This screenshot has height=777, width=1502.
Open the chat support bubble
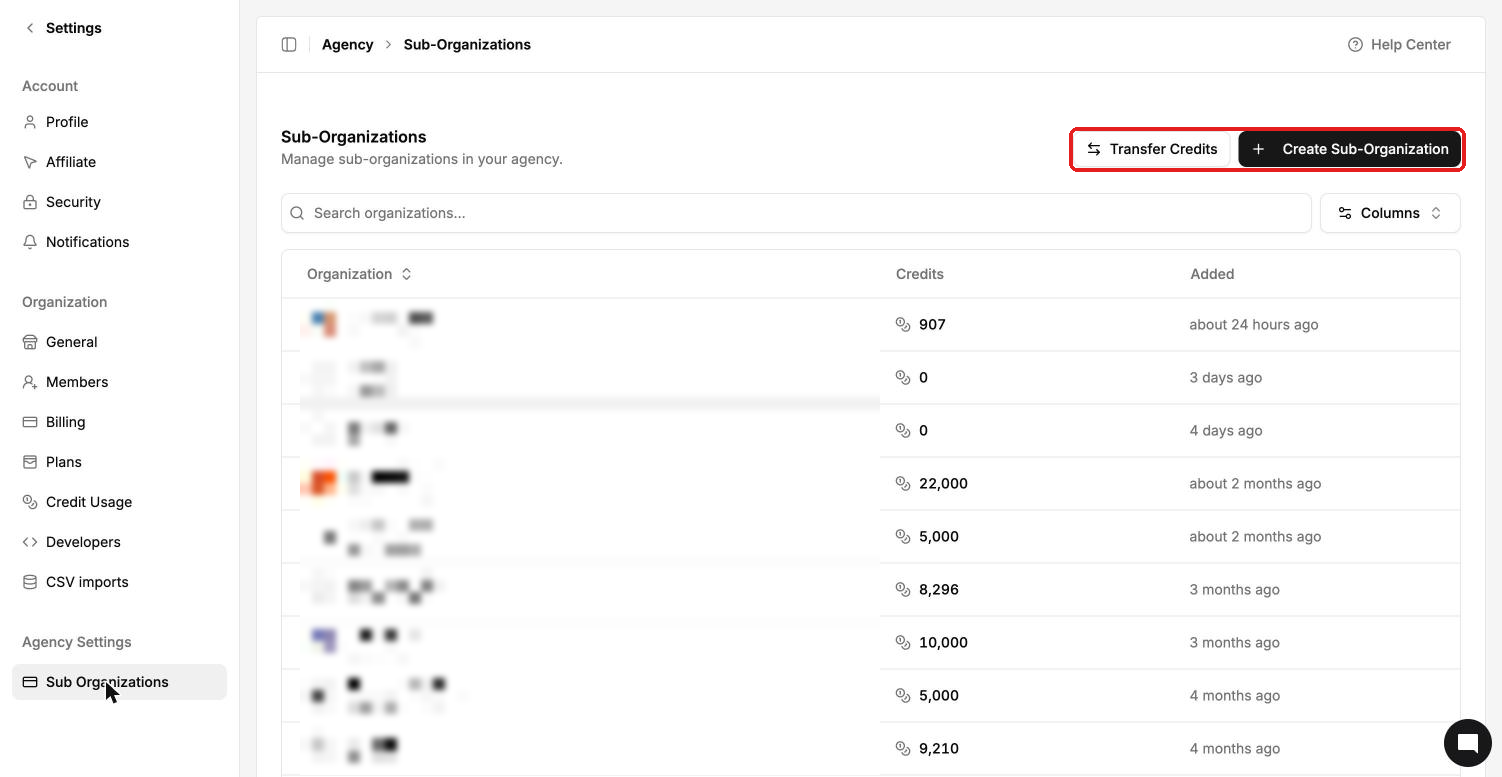click(x=1467, y=742)
